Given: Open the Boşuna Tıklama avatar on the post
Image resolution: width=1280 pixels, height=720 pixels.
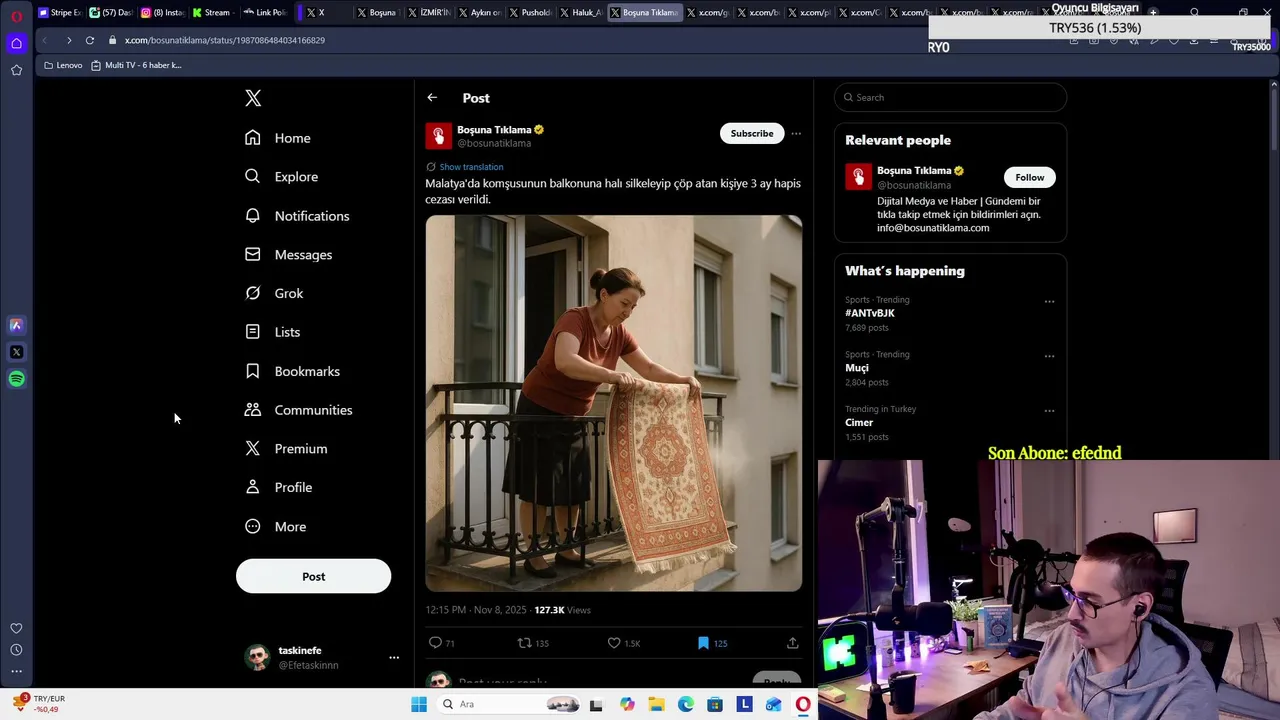Looking at the screenshot, I should pos(438,136).
